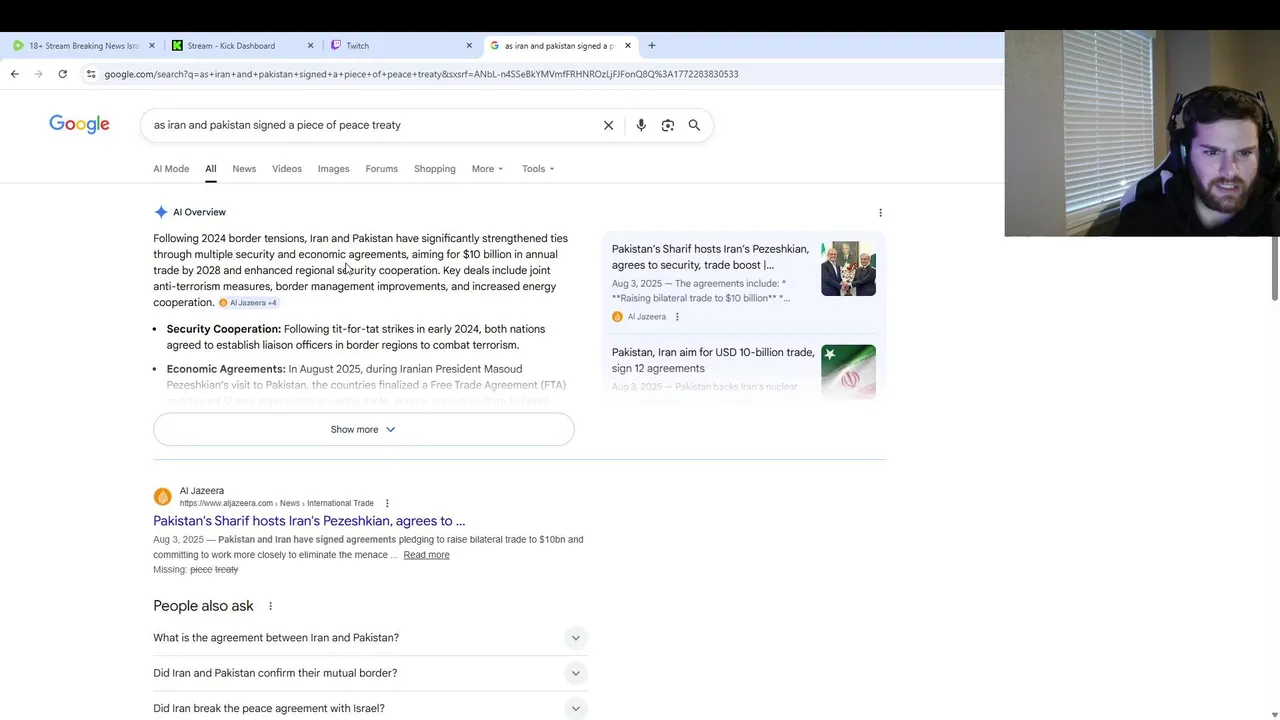1280x720 pixels.
Task: Expand 'What is the agreement between Iran and Pakistan?'
Action: point(370,638)
